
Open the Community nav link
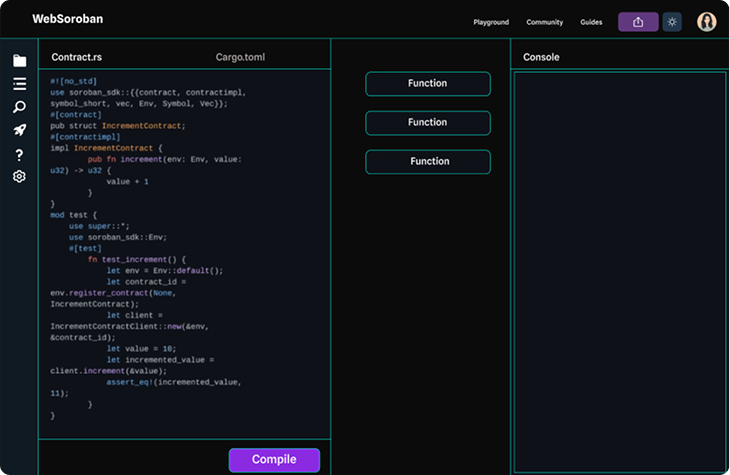pos(544,22)
